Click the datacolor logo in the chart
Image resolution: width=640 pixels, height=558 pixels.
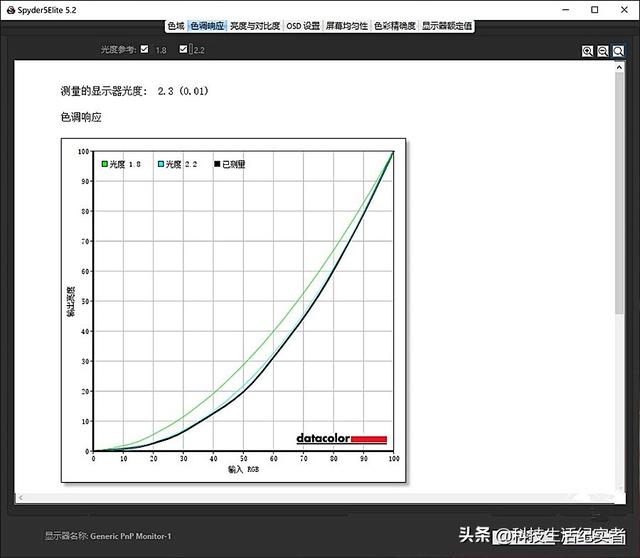[x=341, y=438]
